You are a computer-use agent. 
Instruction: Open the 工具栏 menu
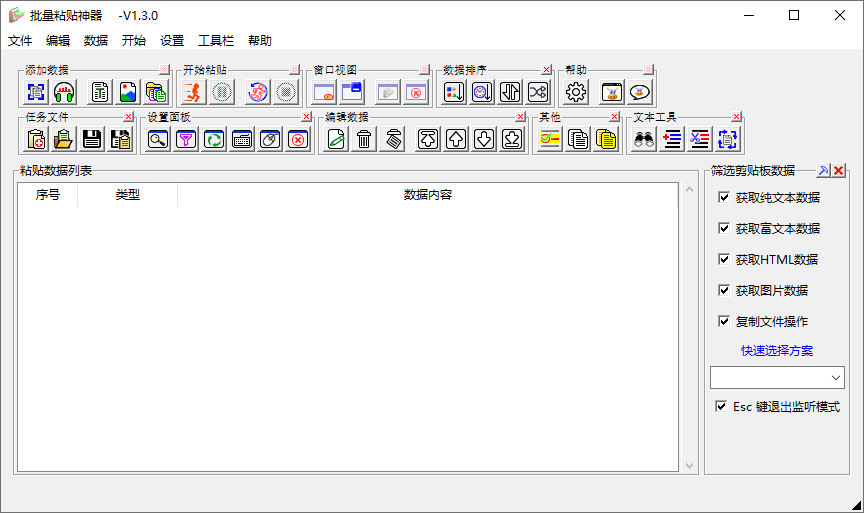tap(216, 41)
